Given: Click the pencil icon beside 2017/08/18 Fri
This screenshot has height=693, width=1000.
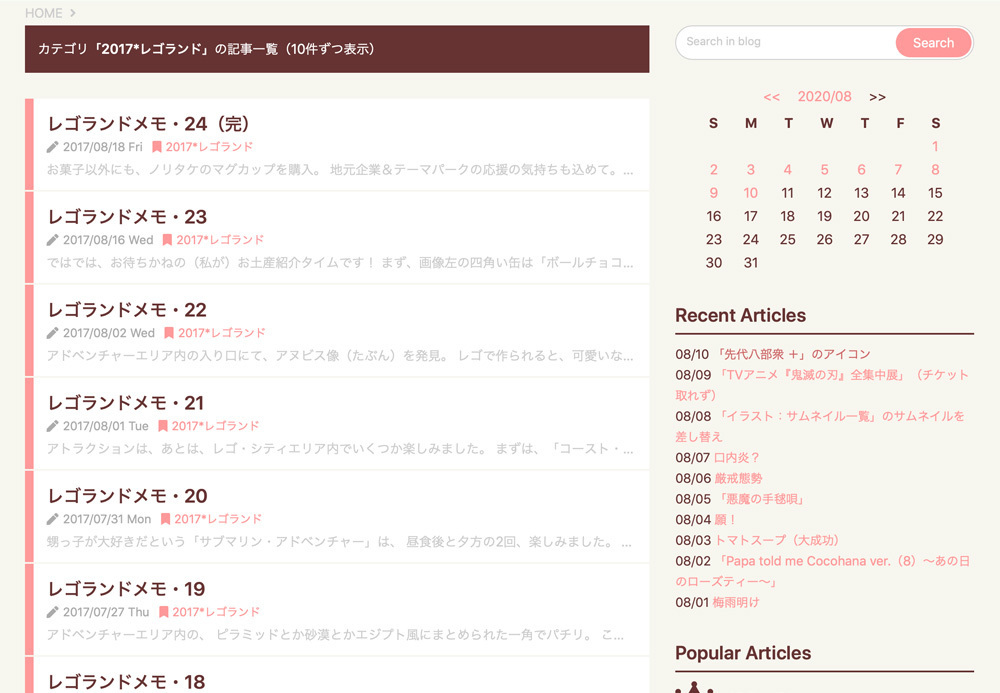Looking at the screenshot, I should click(52, 147).
